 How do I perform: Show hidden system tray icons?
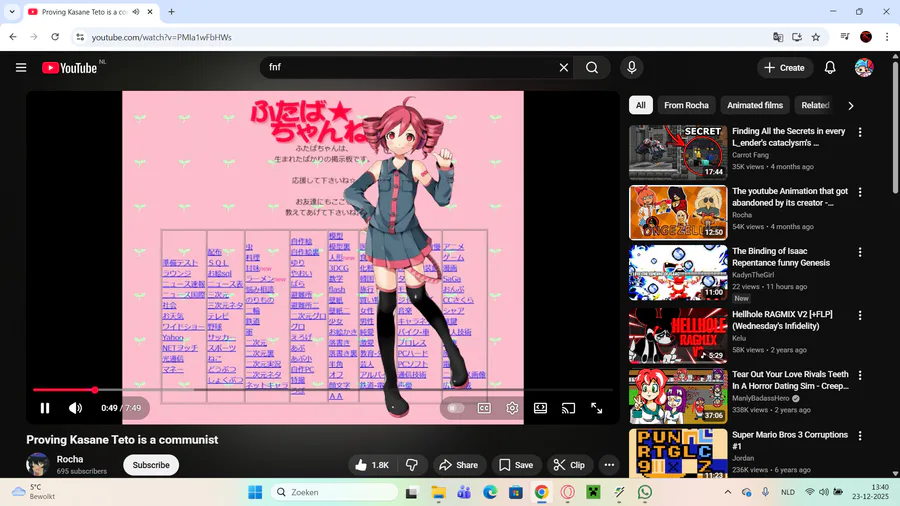728,492
